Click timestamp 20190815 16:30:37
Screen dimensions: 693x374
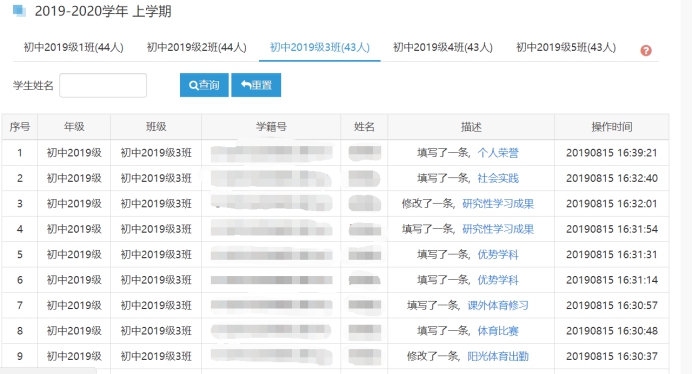[612, 356]
